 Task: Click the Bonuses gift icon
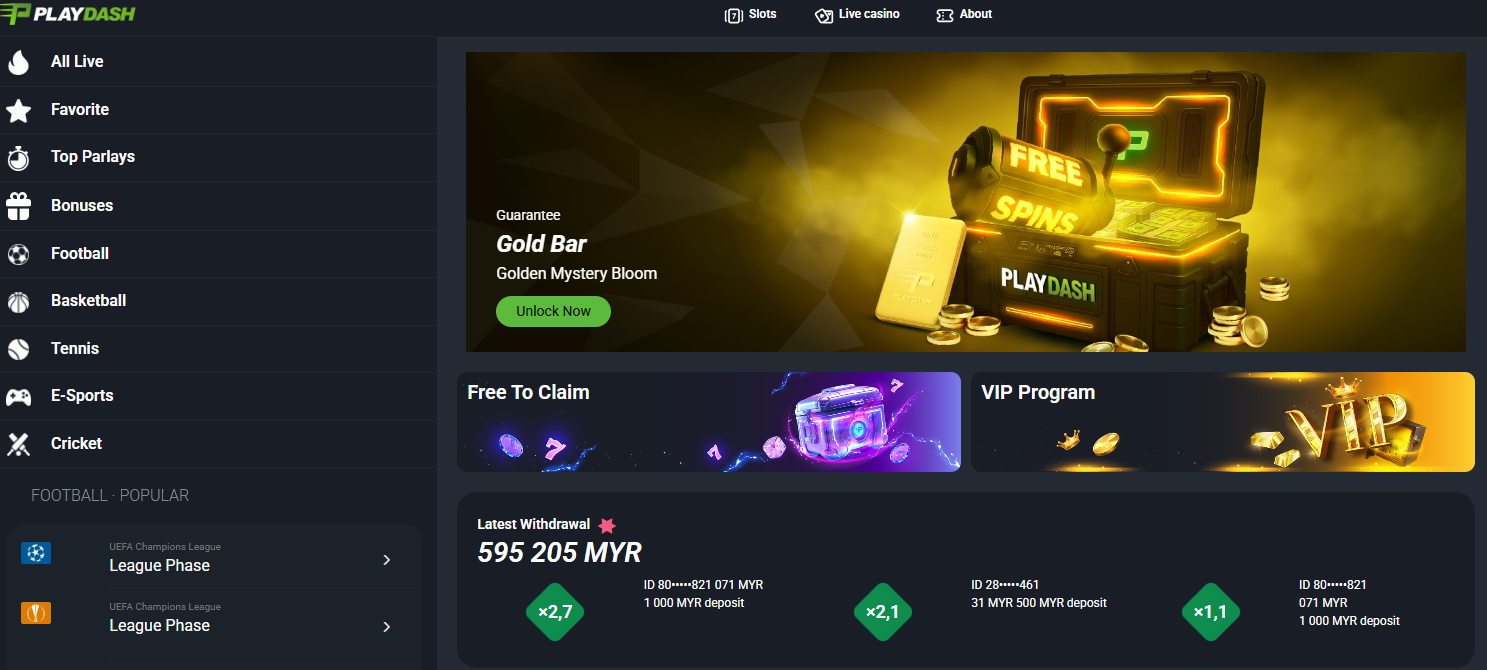coord(18,206)
